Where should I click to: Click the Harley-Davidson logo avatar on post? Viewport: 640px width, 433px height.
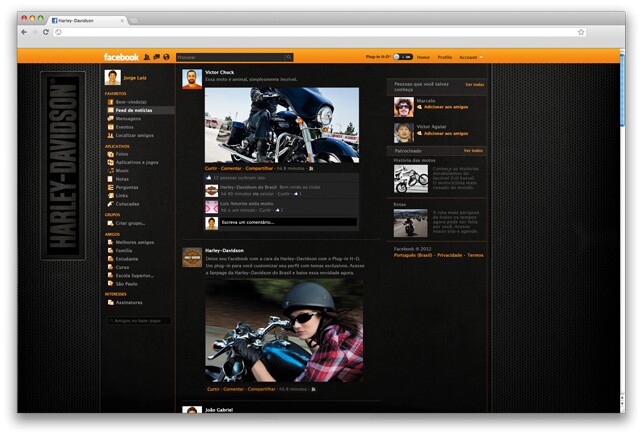tap(192, 258)
